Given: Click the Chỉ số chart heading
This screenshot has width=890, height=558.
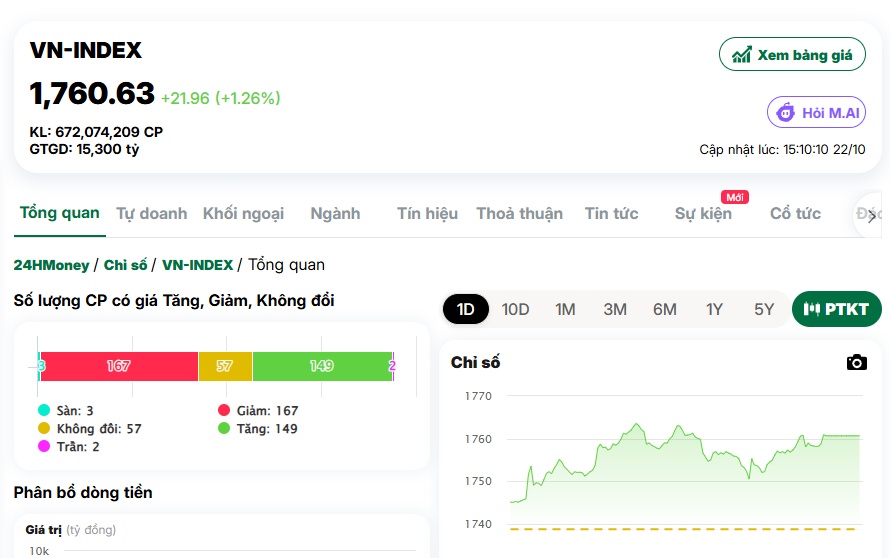Looking at the screenshot, I should click(x=475, y=362).
